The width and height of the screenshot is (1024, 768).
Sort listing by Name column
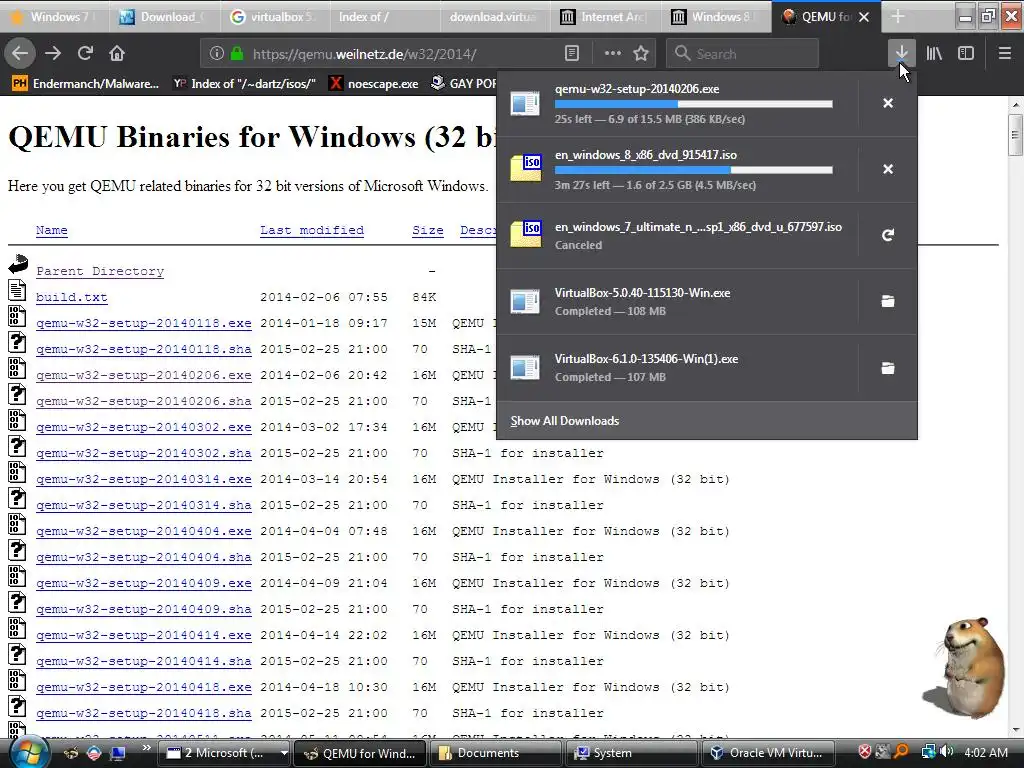click(x=52, y=231)
